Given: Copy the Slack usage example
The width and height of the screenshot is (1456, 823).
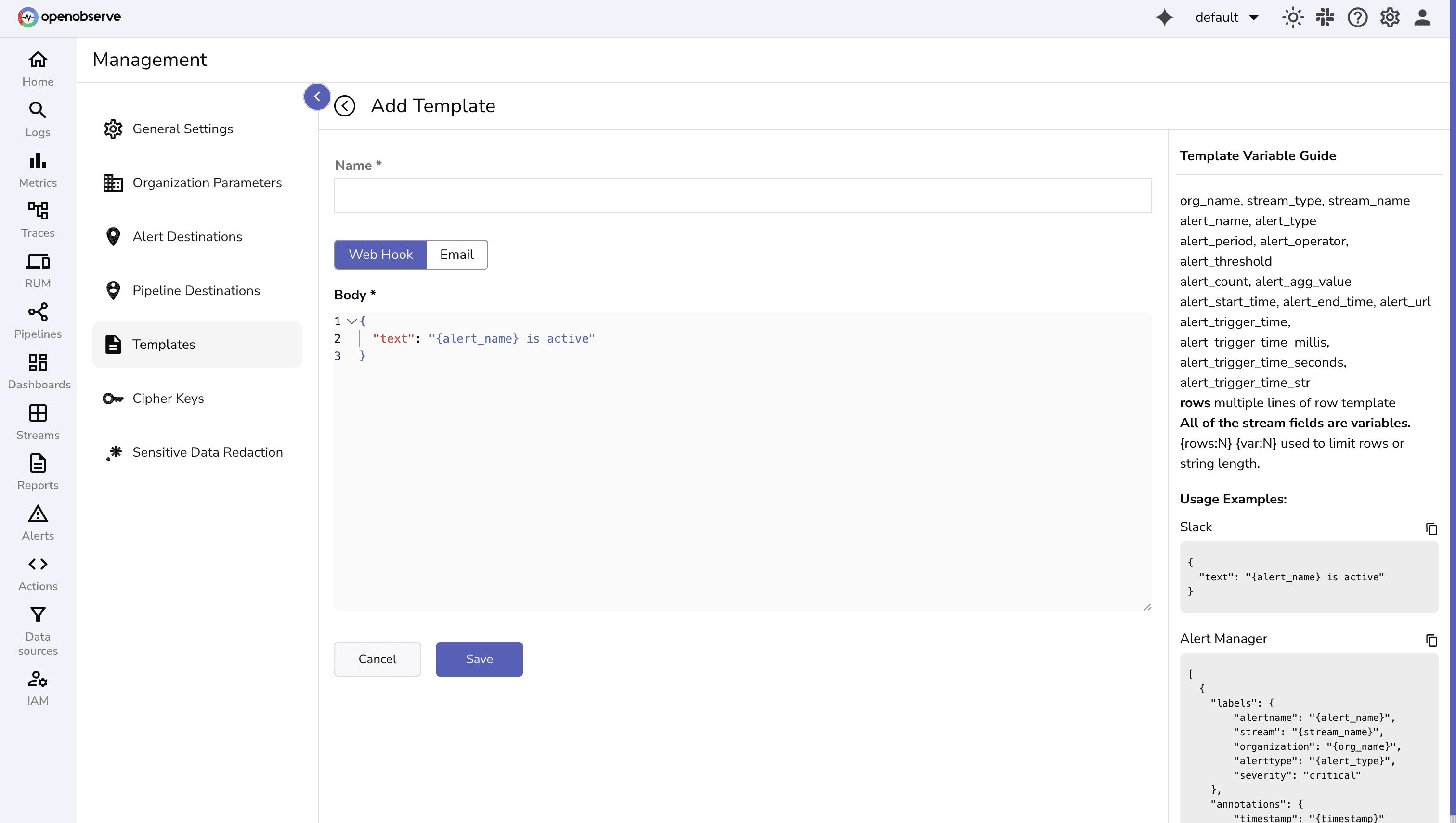Looking at the screenshot, I should (1432, 528).
